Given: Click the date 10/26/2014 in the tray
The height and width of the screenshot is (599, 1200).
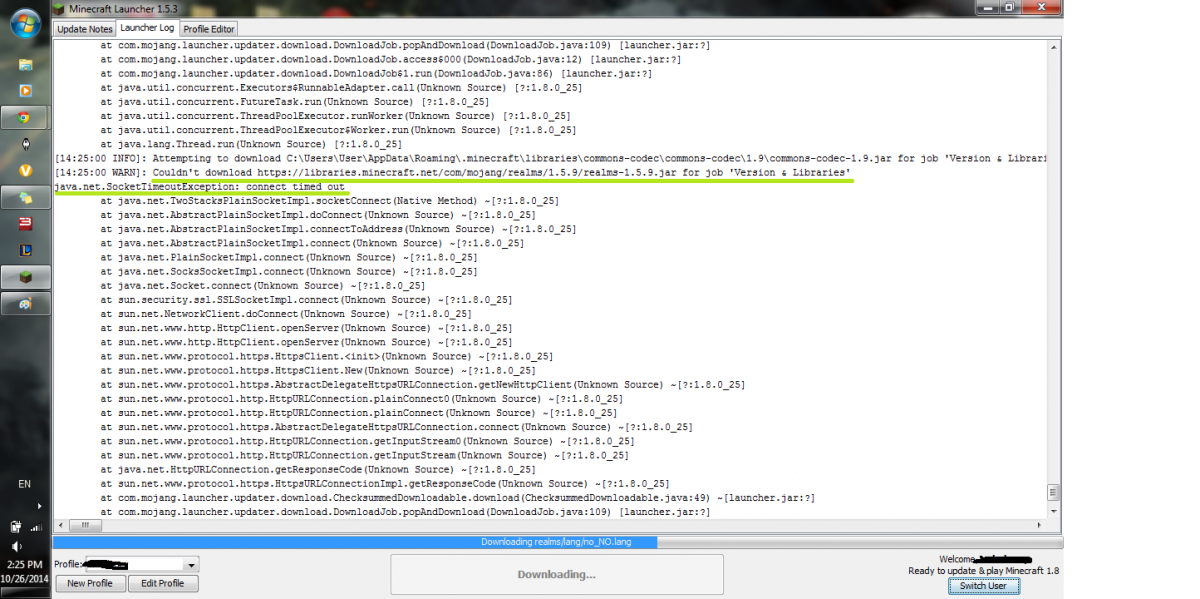Looking at the screenshot, I should (25, 580).
